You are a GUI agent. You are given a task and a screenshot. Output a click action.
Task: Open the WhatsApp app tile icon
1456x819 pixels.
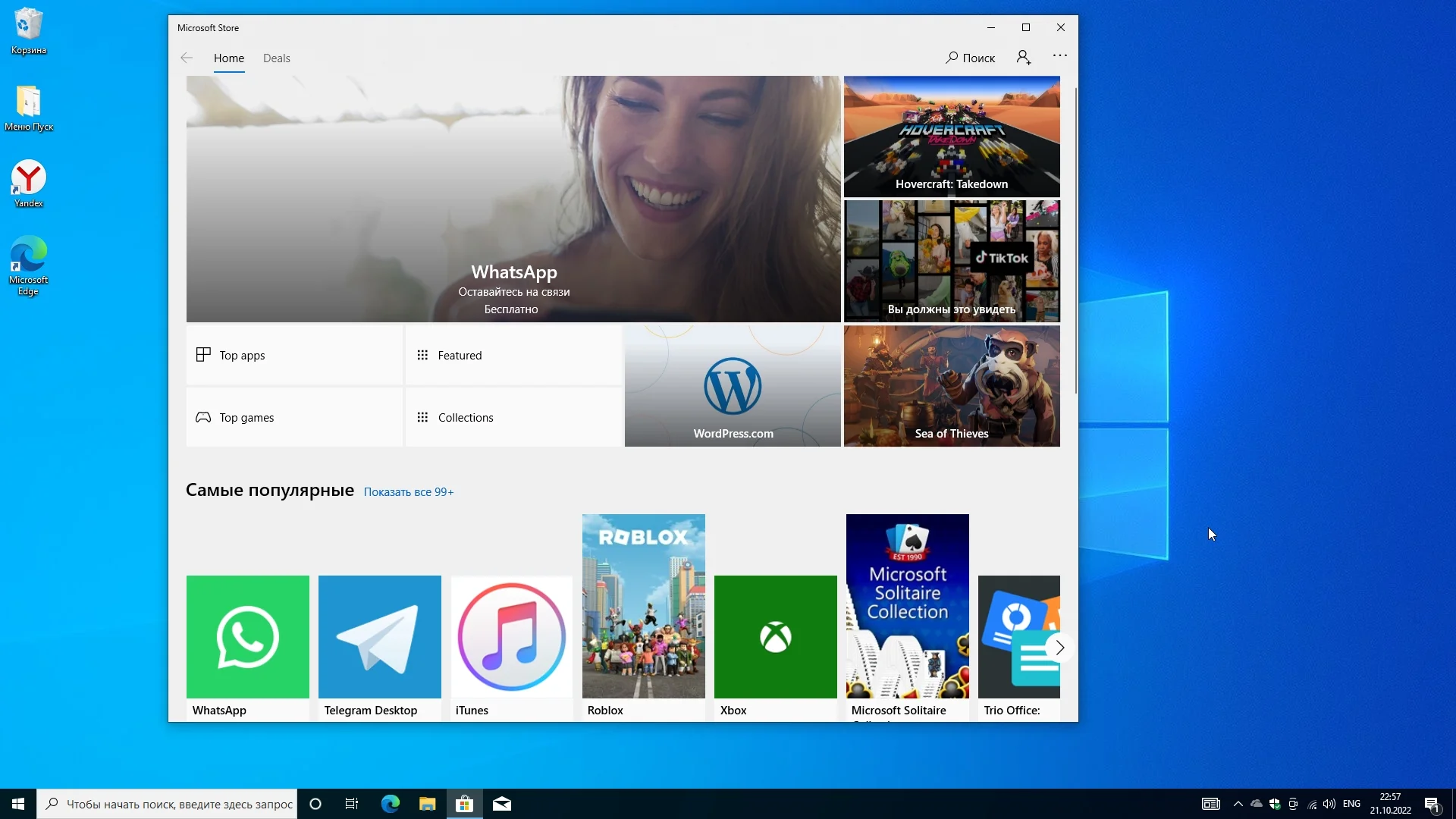247,636
